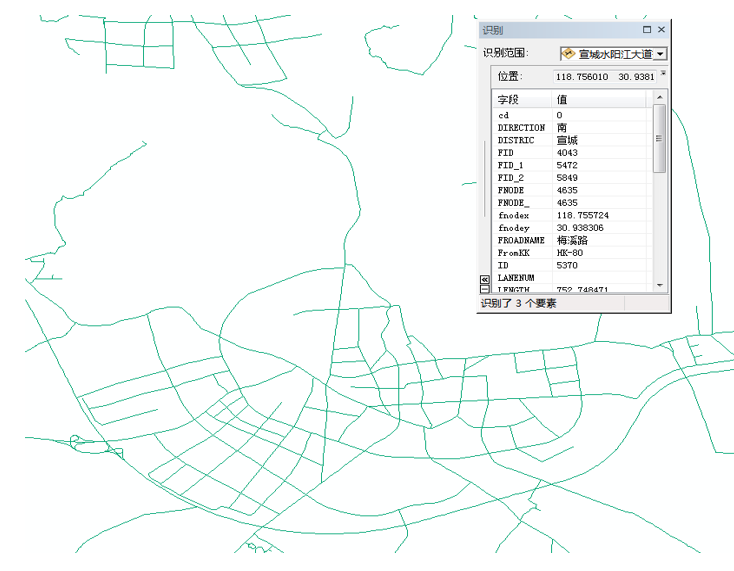Select the FNODE field name
734x571 pixels.
511,190
